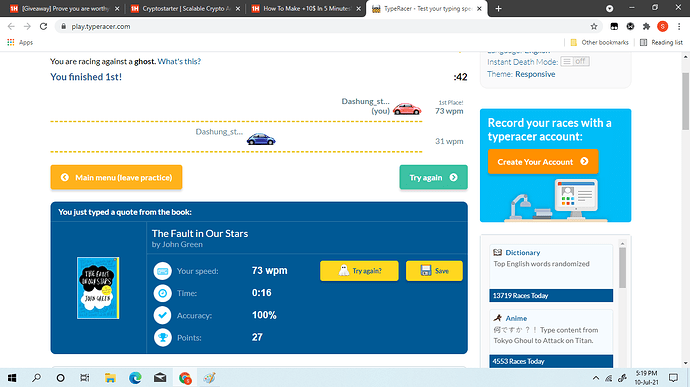The image size is (690, 387).
Task: Click the Accuracy checkmark icon
Action: click(162, 315)
